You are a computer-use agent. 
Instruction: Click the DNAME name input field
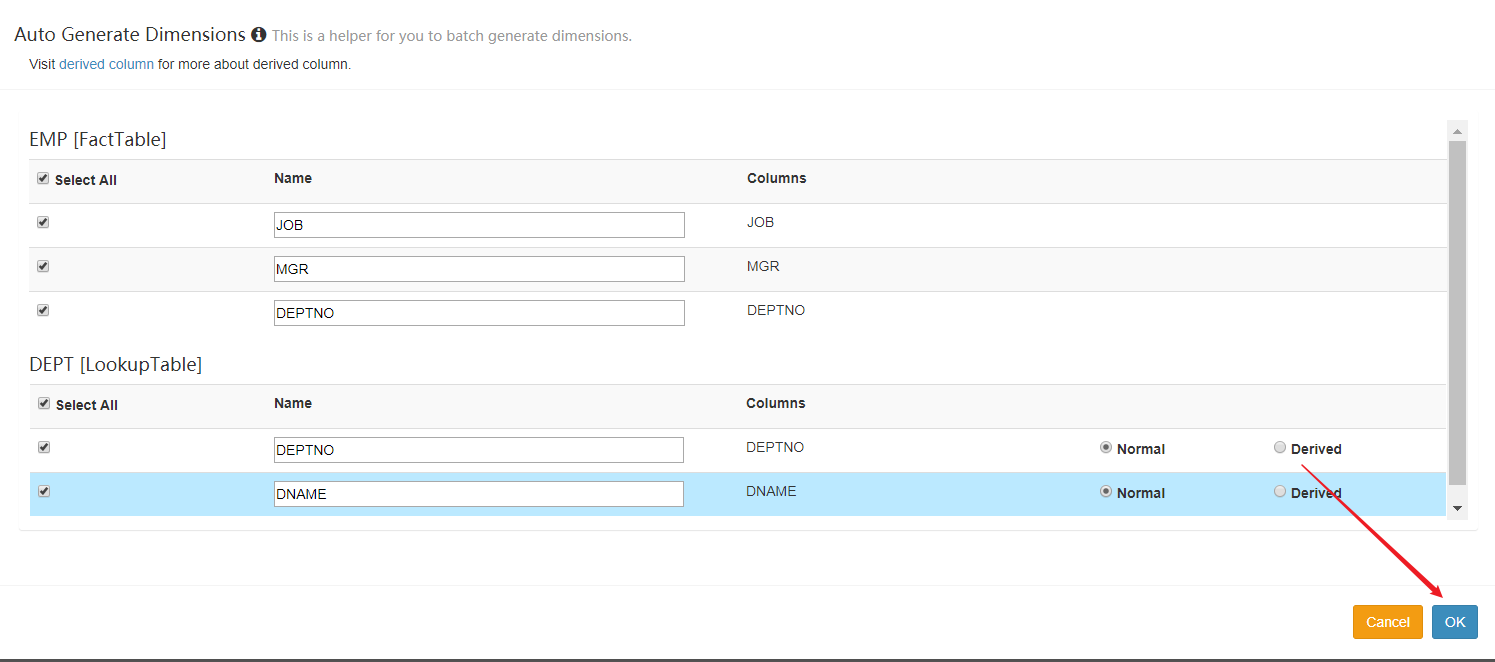[479, 494]
